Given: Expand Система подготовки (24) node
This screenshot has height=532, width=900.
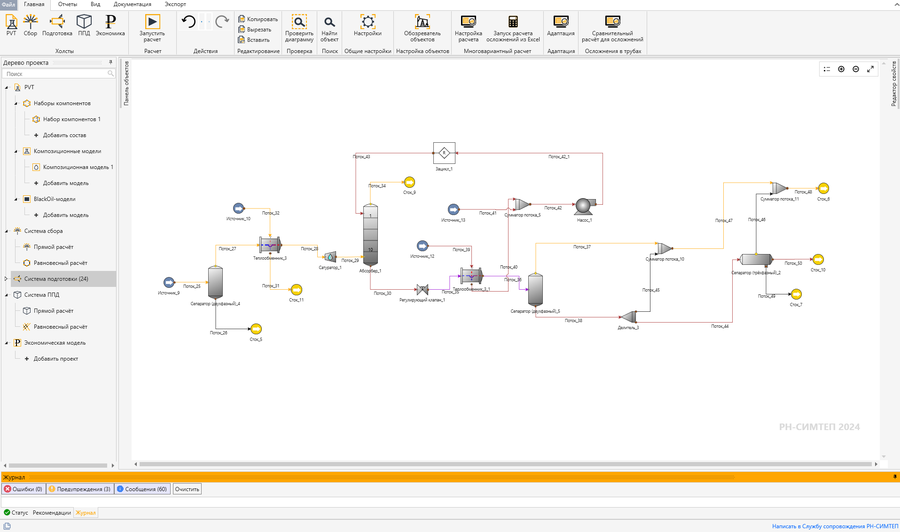Looking at the screenshot, I should point(6,279).
